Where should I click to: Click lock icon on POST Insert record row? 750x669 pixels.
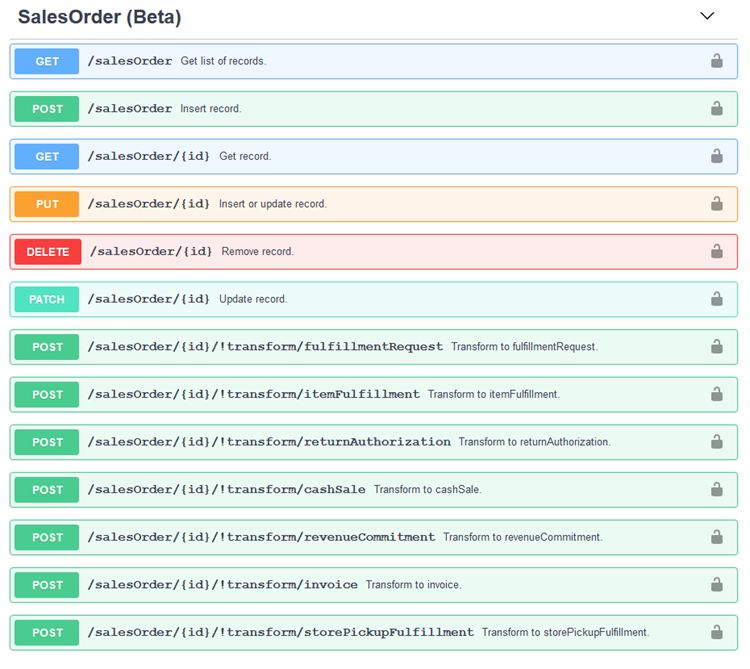tap(717, 108)
